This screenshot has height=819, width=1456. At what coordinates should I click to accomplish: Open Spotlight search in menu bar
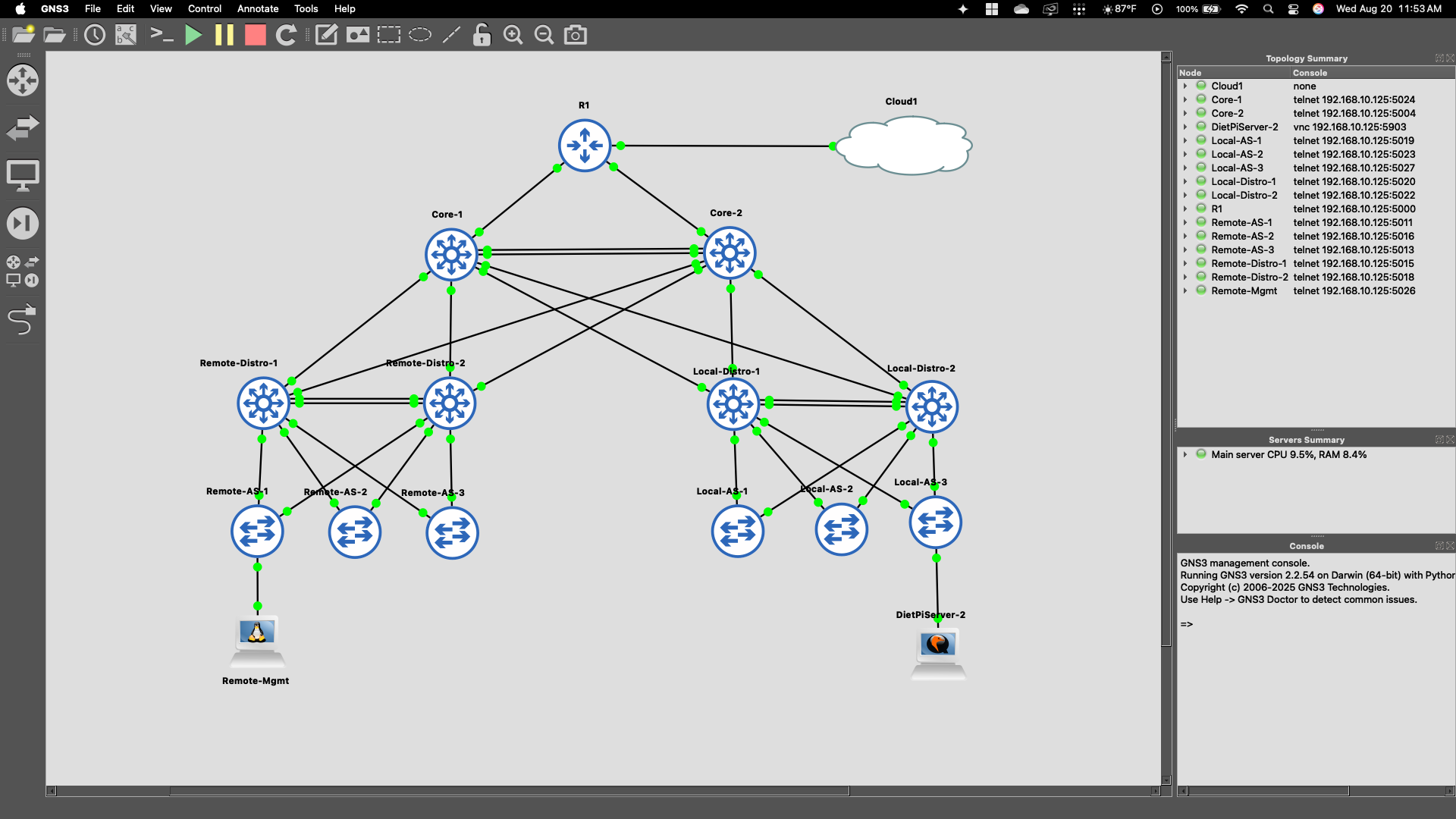point(1268,9)
